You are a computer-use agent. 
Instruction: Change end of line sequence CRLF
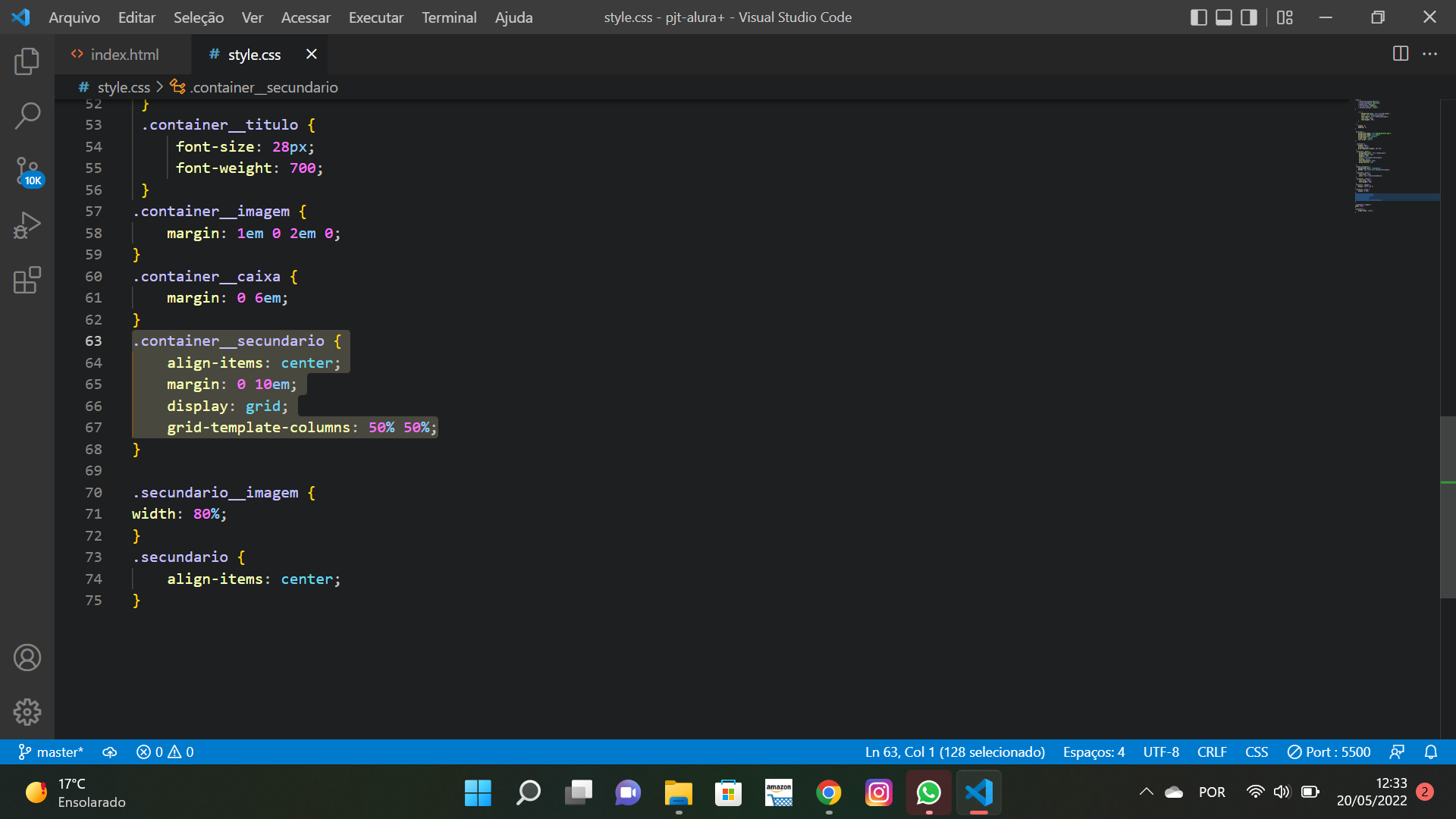(x=1212, y=752)
